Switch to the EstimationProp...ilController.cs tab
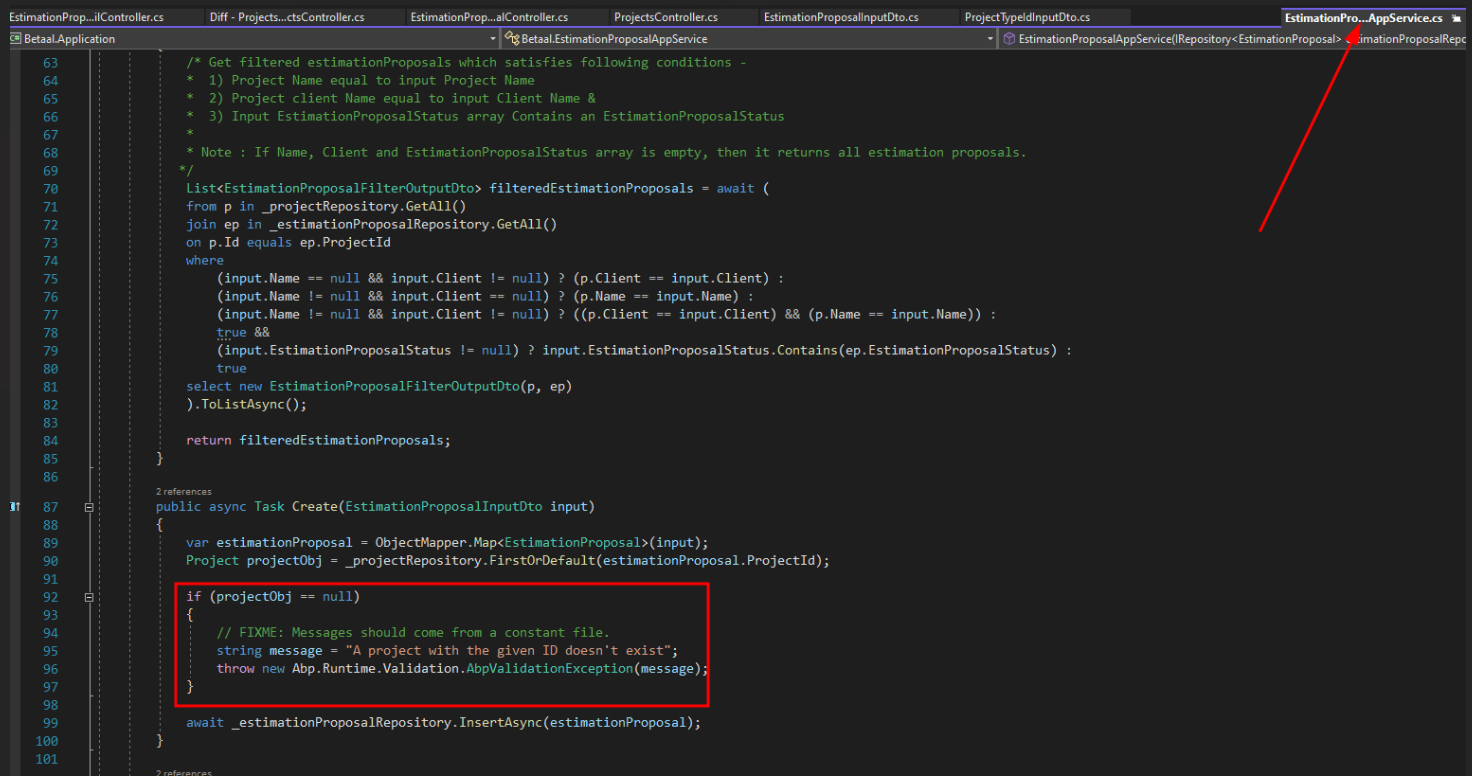The width and height of the screenshot is (1472, 776). (x=86, y=18)
